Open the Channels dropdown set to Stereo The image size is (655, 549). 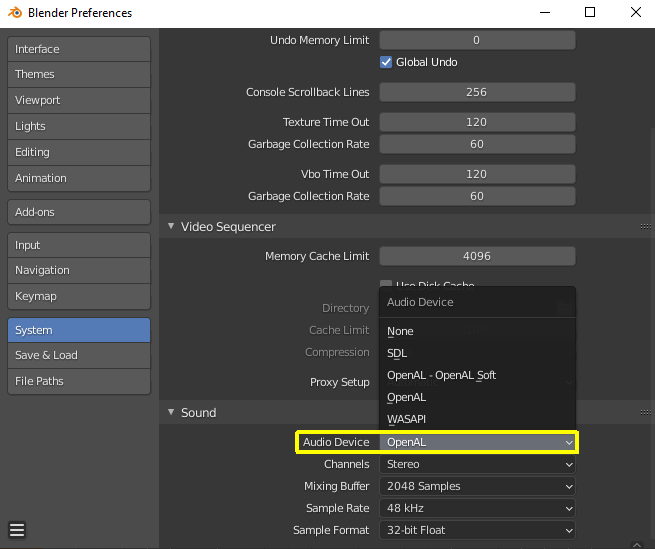coord(477,464)
